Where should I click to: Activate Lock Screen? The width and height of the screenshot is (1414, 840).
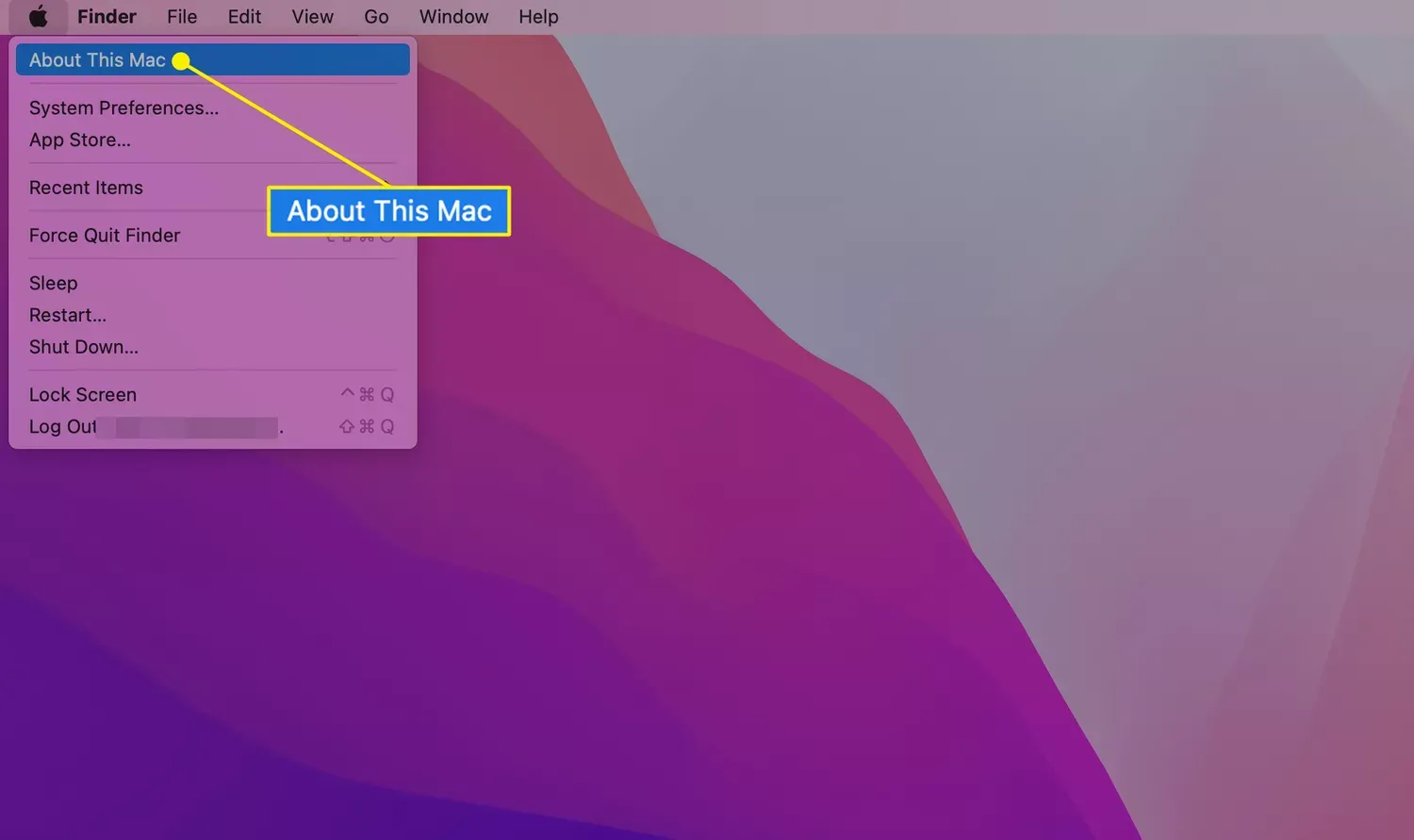coord(82,394)
